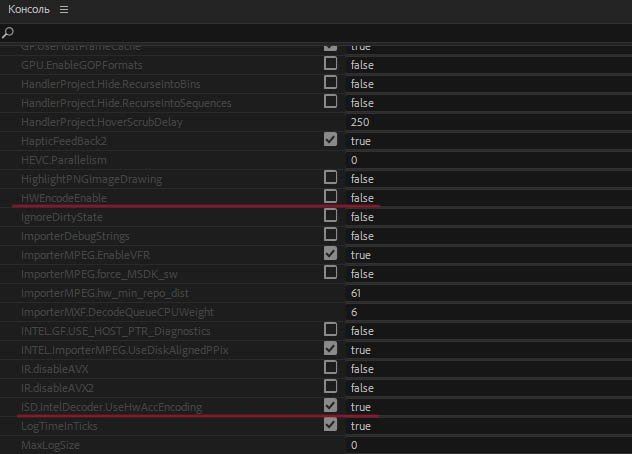Image resolution: width=632 pixels, height=454 pixels.
Task: Select the HWEncodeEnable label
Action: pyautogui.click(x=64, y=198)
